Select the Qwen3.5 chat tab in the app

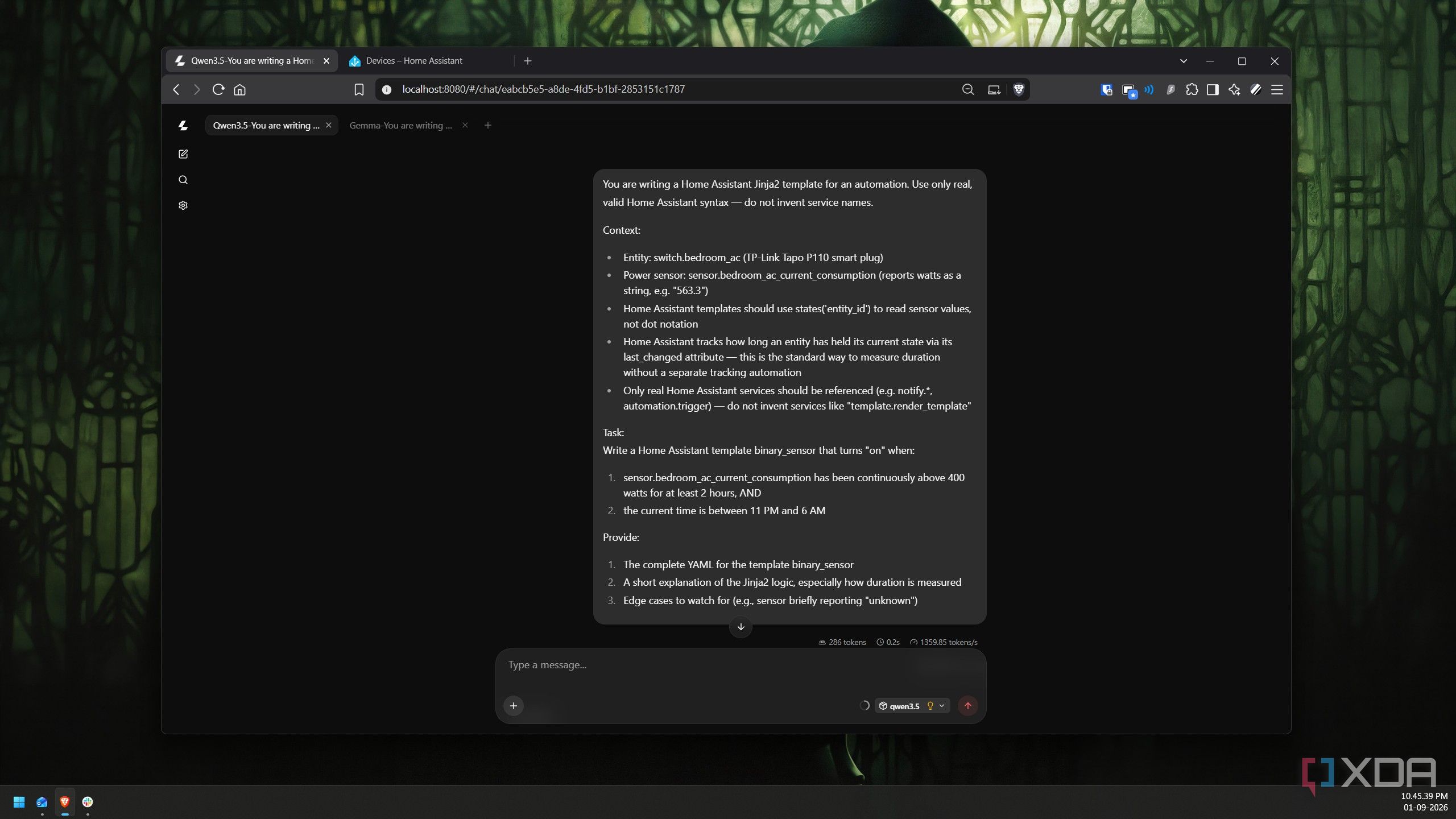pyautogui.click(x=266, y=125)
